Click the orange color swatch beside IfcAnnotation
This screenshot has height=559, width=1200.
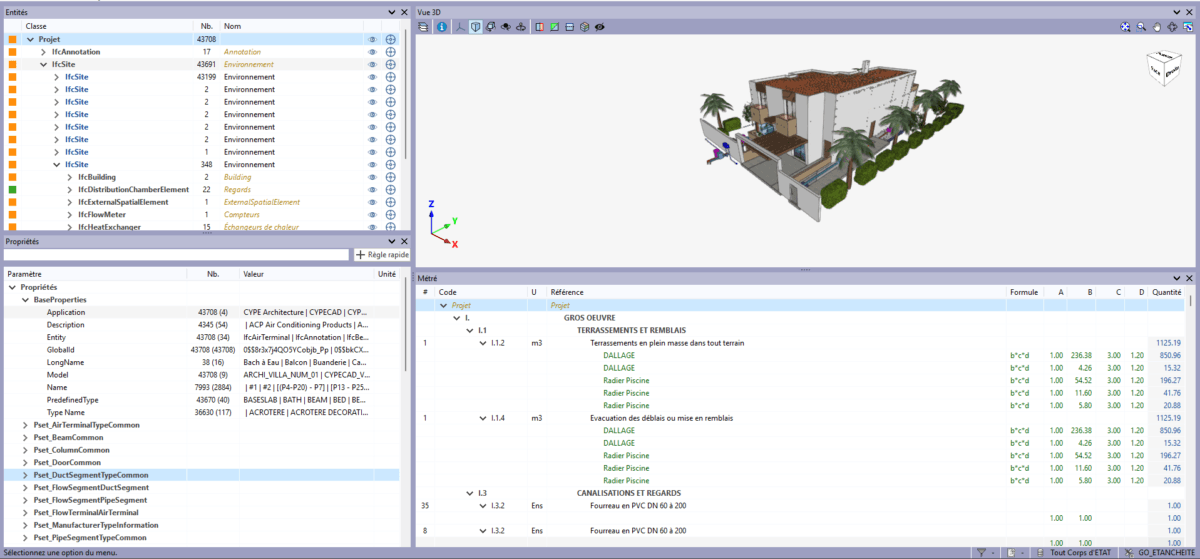click(x=13, y=52)
